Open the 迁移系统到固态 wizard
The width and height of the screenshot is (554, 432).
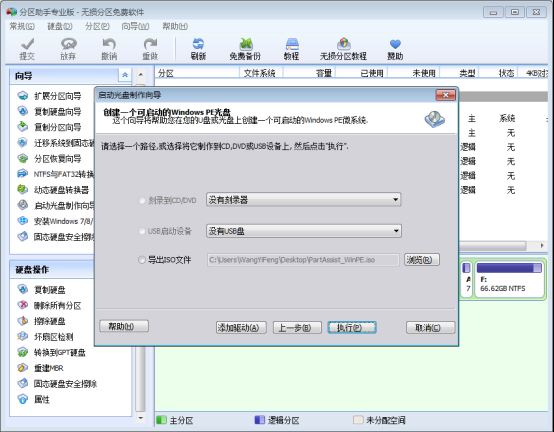coord(56,143)
